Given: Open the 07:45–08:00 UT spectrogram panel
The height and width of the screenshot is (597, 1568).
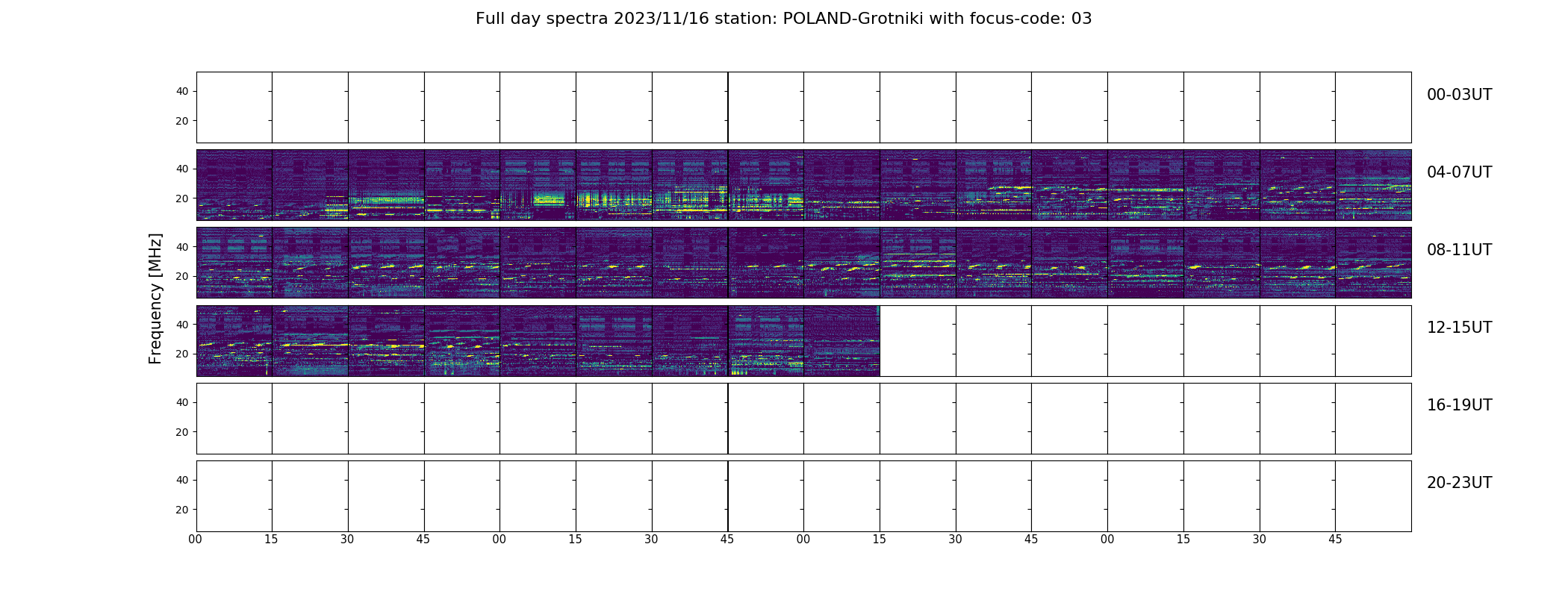Looking at the screenshot, I should tap(1373, 184).
